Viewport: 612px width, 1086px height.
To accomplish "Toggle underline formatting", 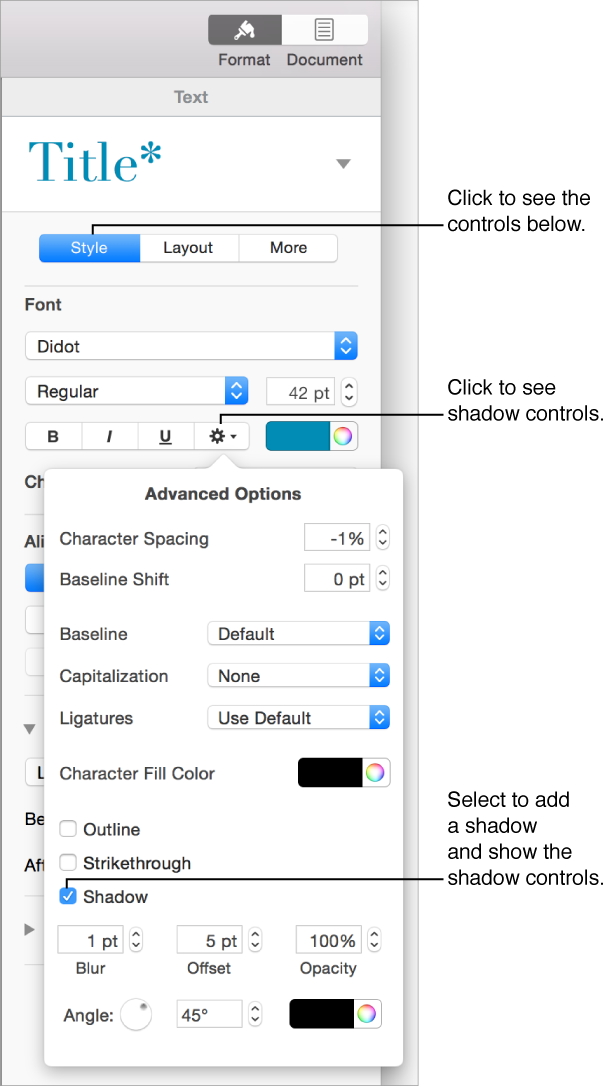I will click(165, 437).
